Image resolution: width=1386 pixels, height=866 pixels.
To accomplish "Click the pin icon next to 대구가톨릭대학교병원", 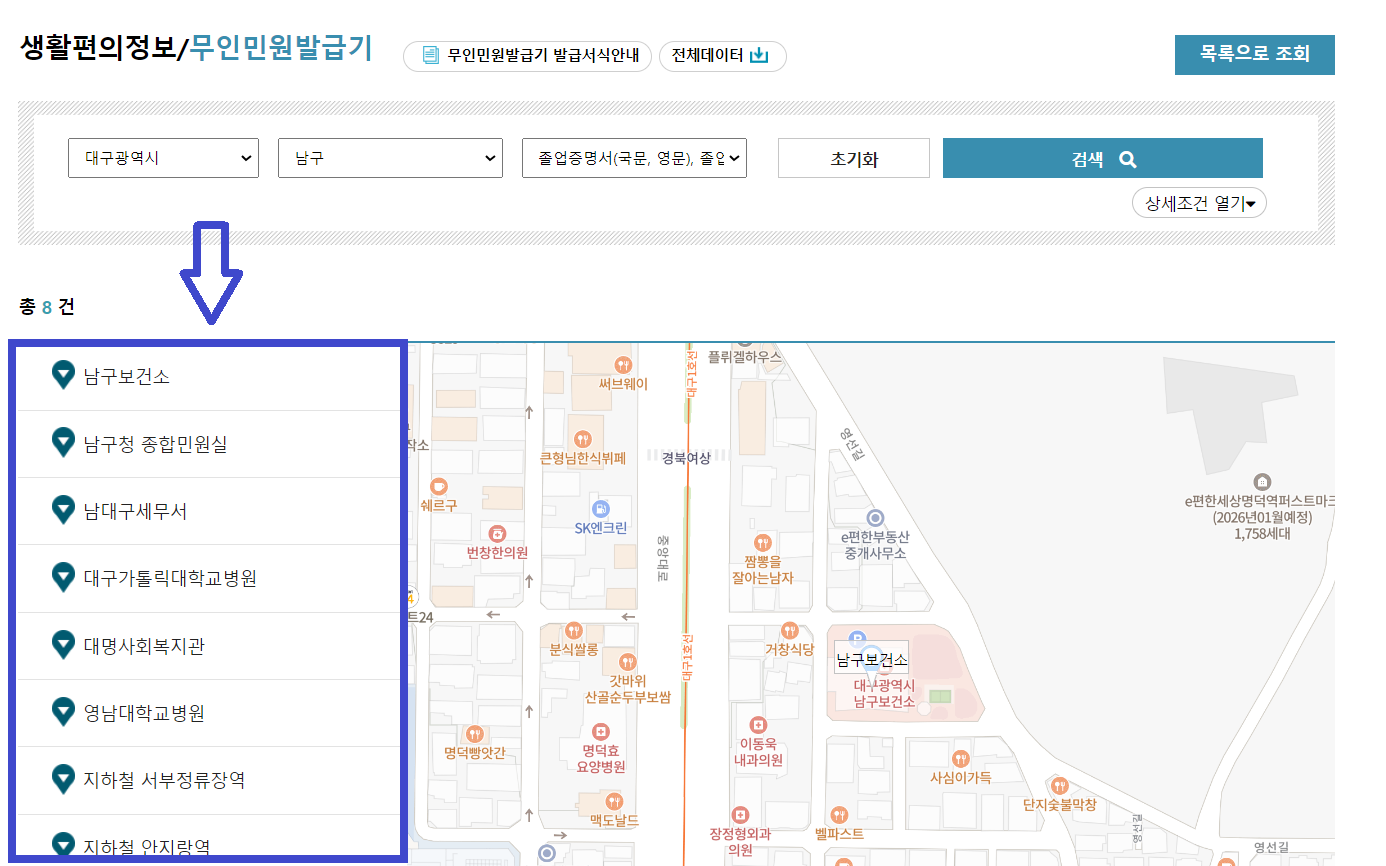I will click(x=63, y=578).
